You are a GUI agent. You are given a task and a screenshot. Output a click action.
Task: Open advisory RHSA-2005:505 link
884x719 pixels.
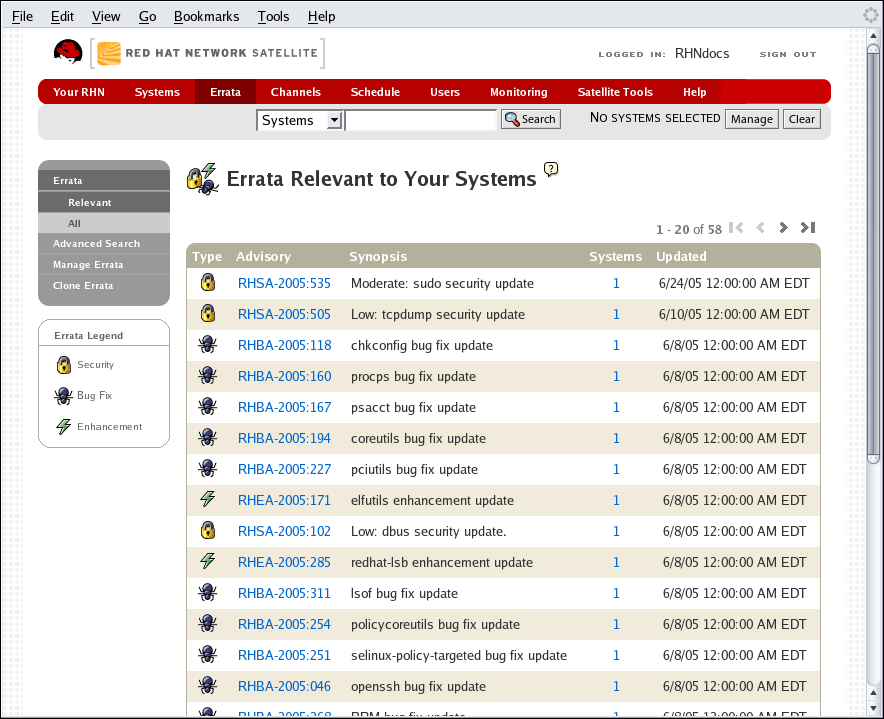click(x=284, y=314)
